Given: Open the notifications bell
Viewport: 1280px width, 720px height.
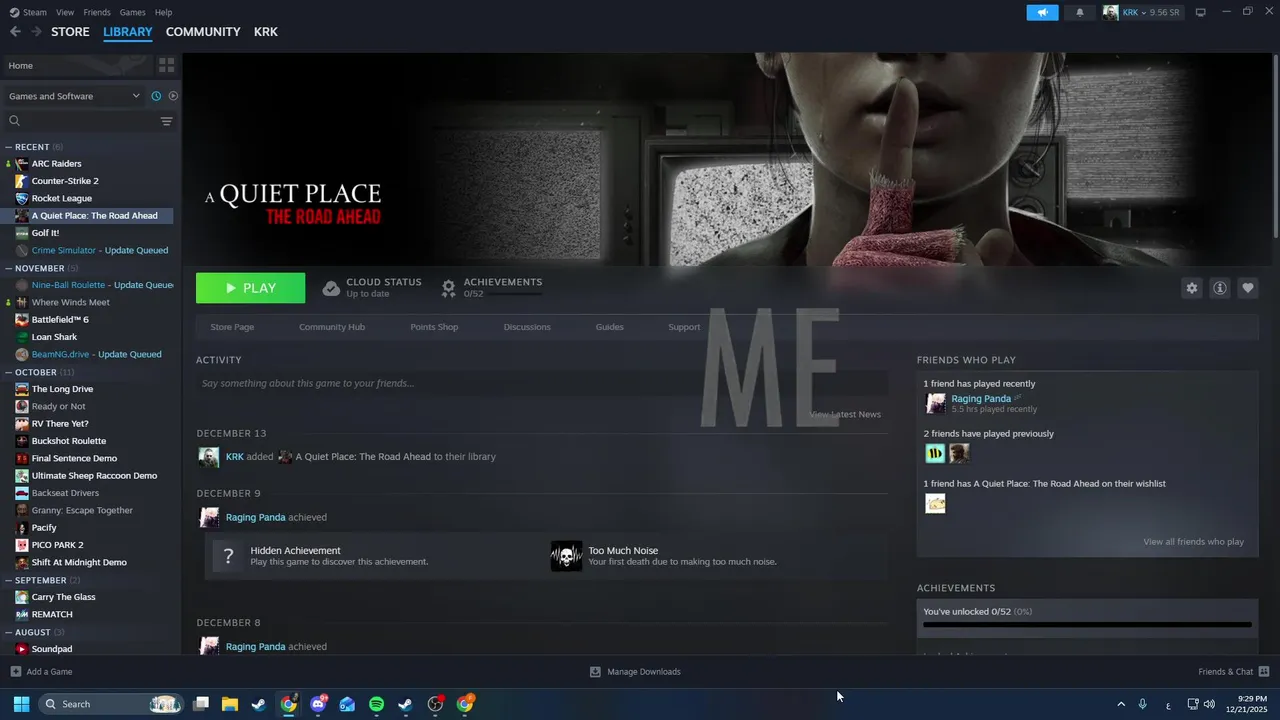Looking at the screenshot, I should 1079,12.
